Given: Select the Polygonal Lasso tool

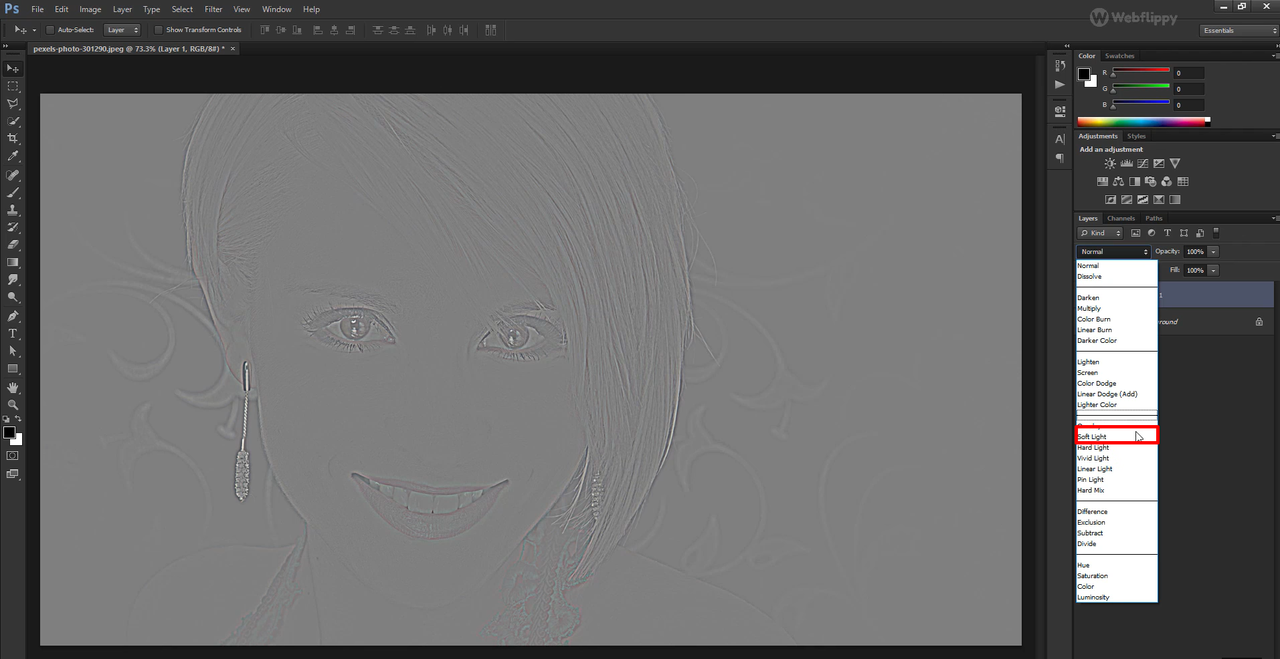Looking at the screenshot, I should [13, 103].
